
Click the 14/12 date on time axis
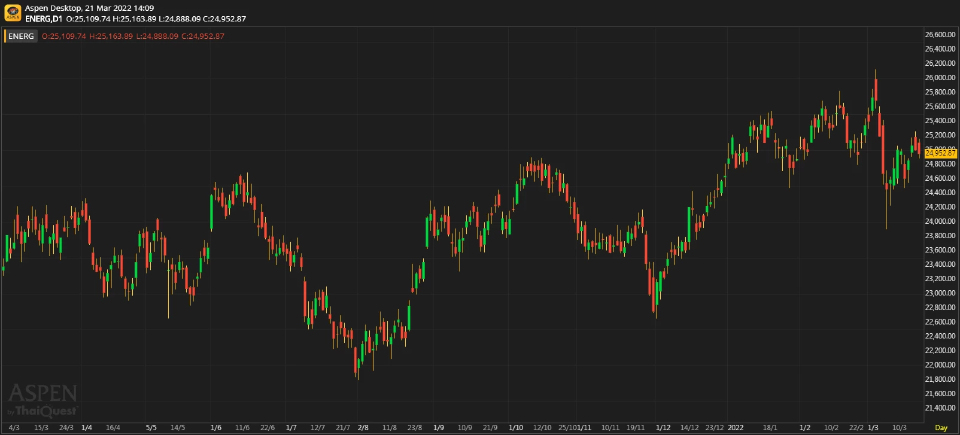pyautogui.click(x=690, y=427)
